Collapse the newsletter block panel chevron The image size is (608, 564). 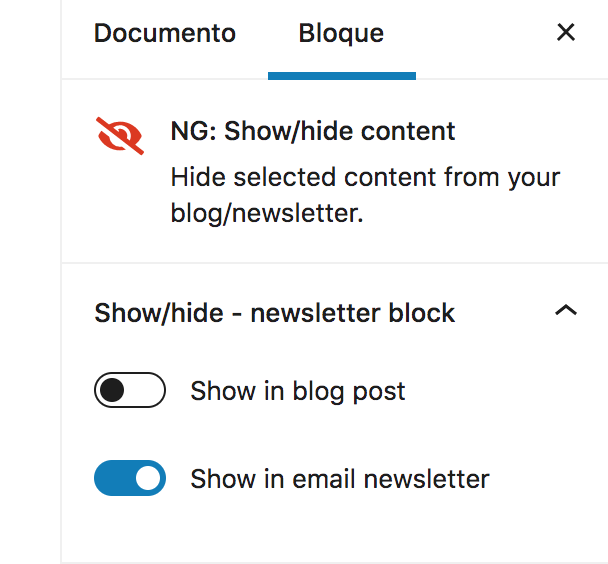[566, 311]
